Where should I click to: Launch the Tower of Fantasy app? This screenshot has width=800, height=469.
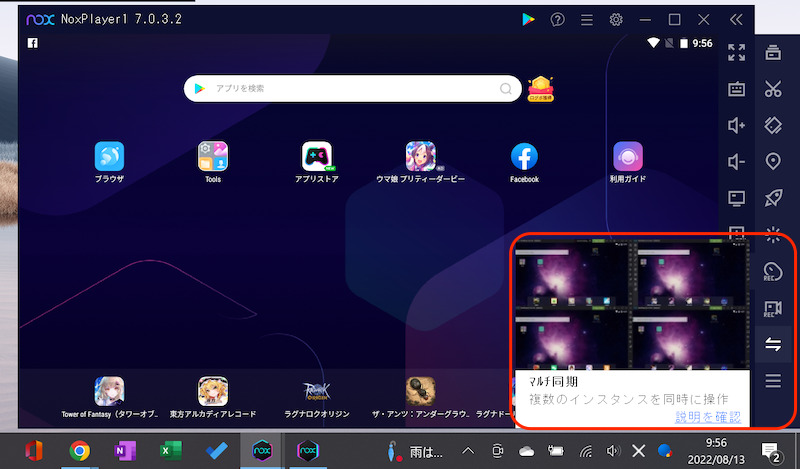click(109, 391)
